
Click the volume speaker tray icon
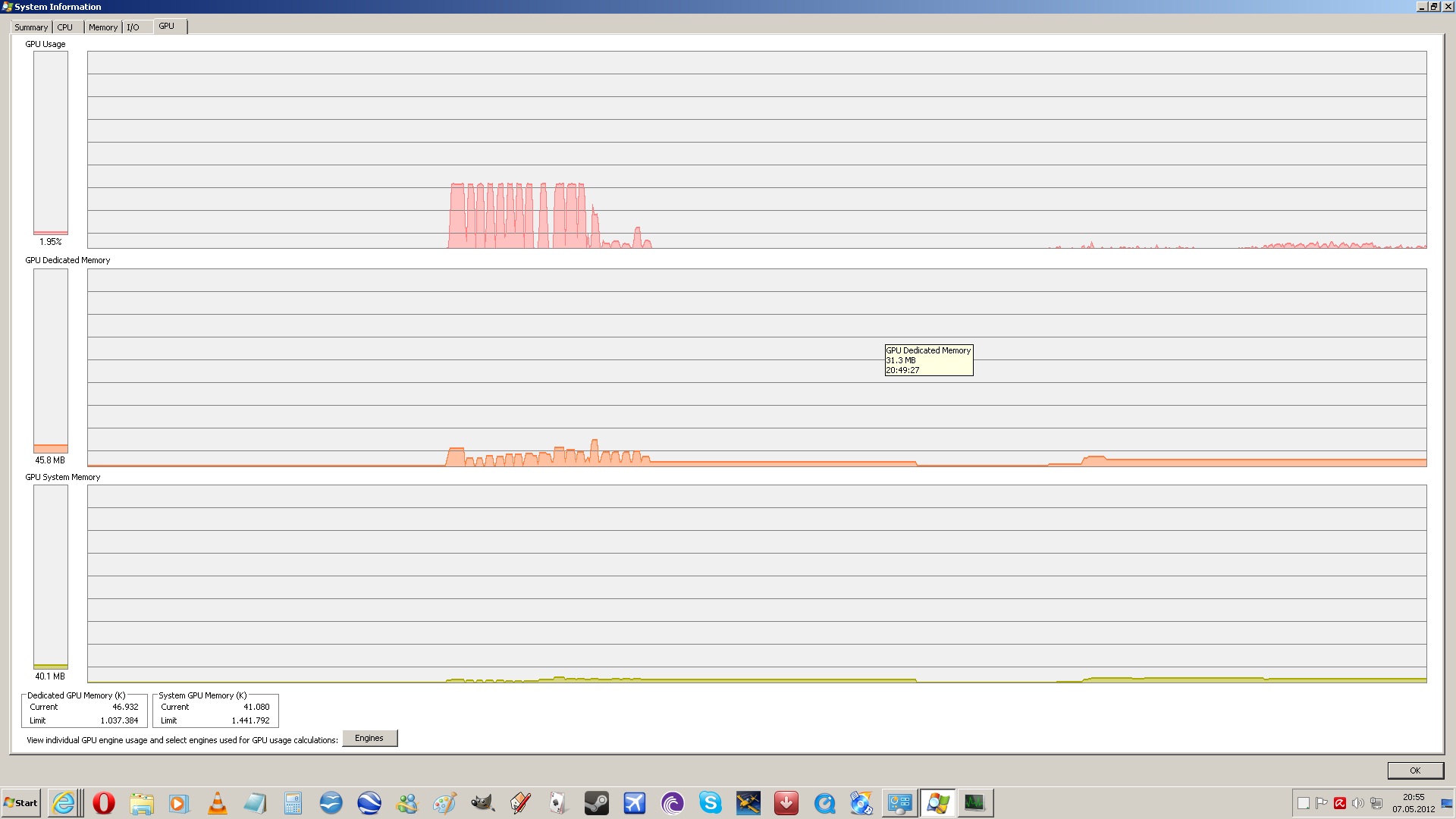pyautogui.click(x=1357, y=803)
